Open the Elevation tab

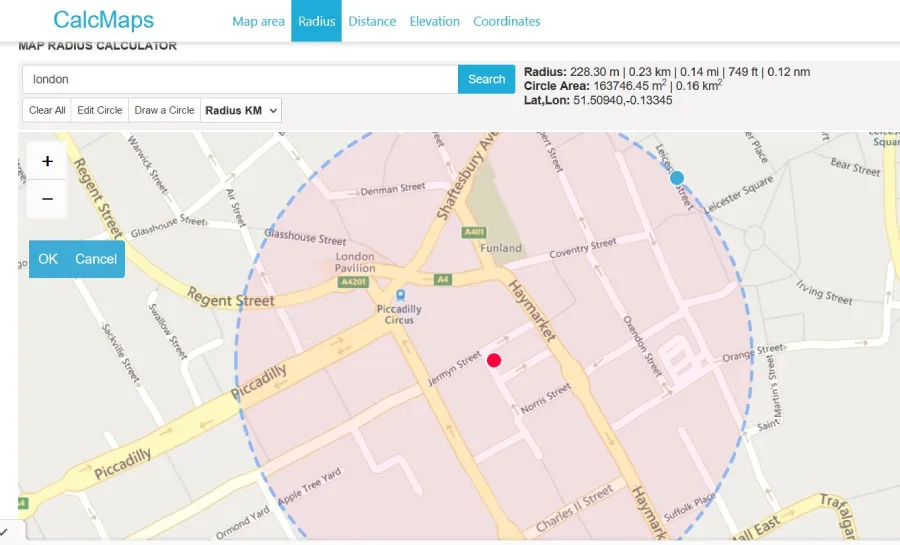(435, 21)
